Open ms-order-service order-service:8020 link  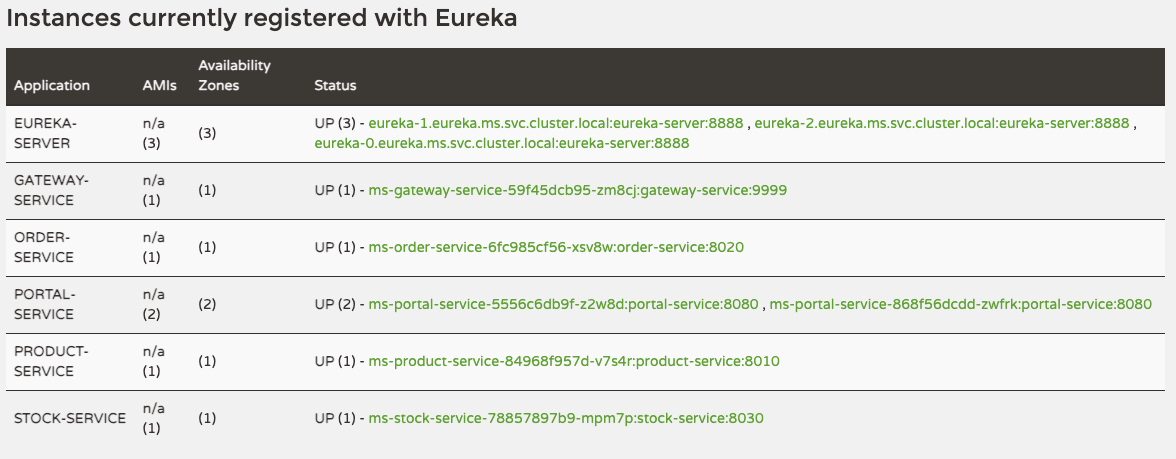click(x=556, y=248)
